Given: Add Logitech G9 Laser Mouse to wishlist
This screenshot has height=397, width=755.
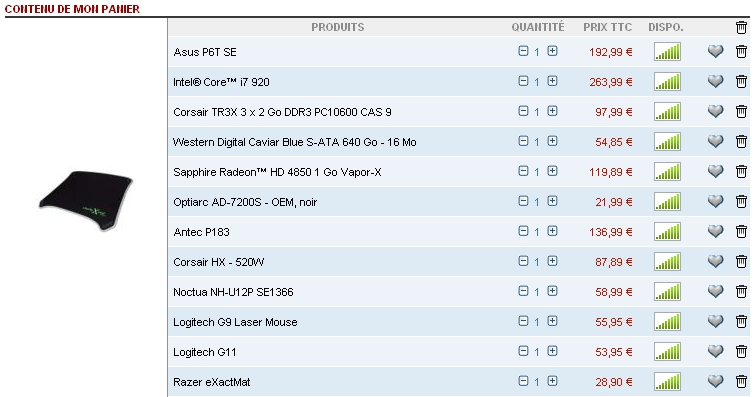Looking at the screenshot, I should (x=716, y=321).
